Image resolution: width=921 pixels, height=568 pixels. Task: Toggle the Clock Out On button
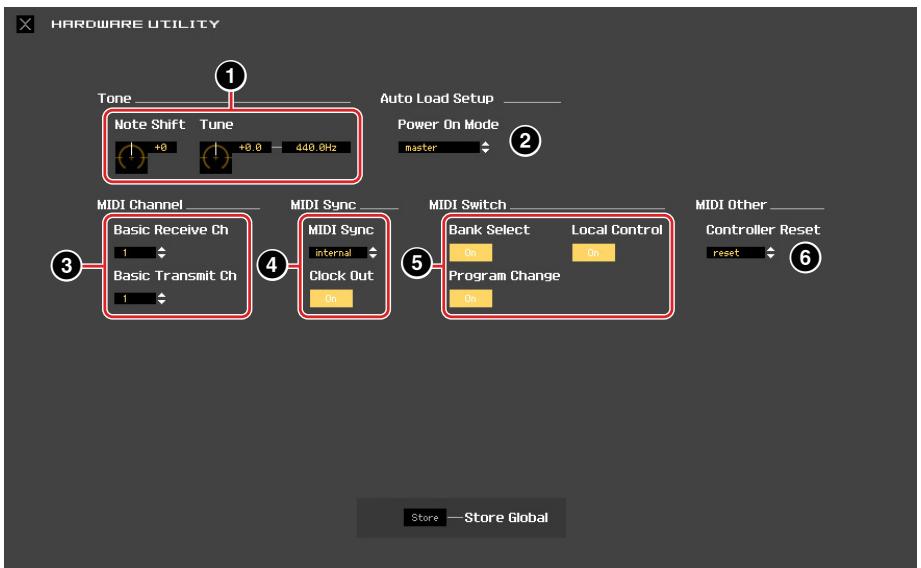[331, 298]
